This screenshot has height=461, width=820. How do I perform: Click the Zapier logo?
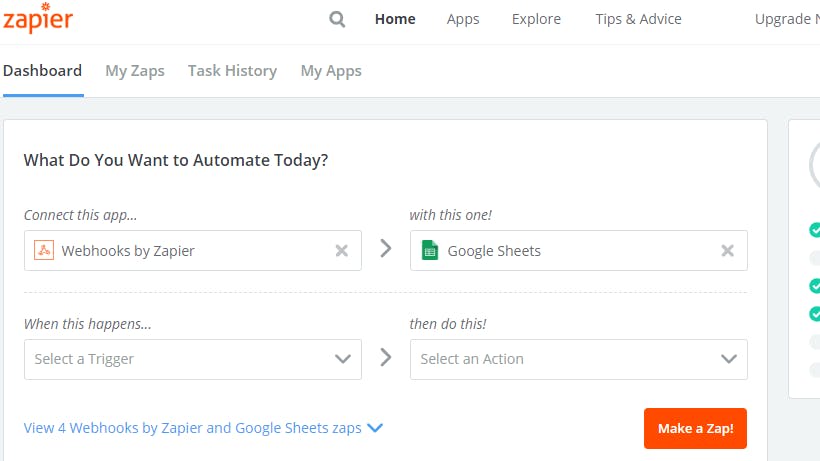pyautogui.click(x=37, y=20)
